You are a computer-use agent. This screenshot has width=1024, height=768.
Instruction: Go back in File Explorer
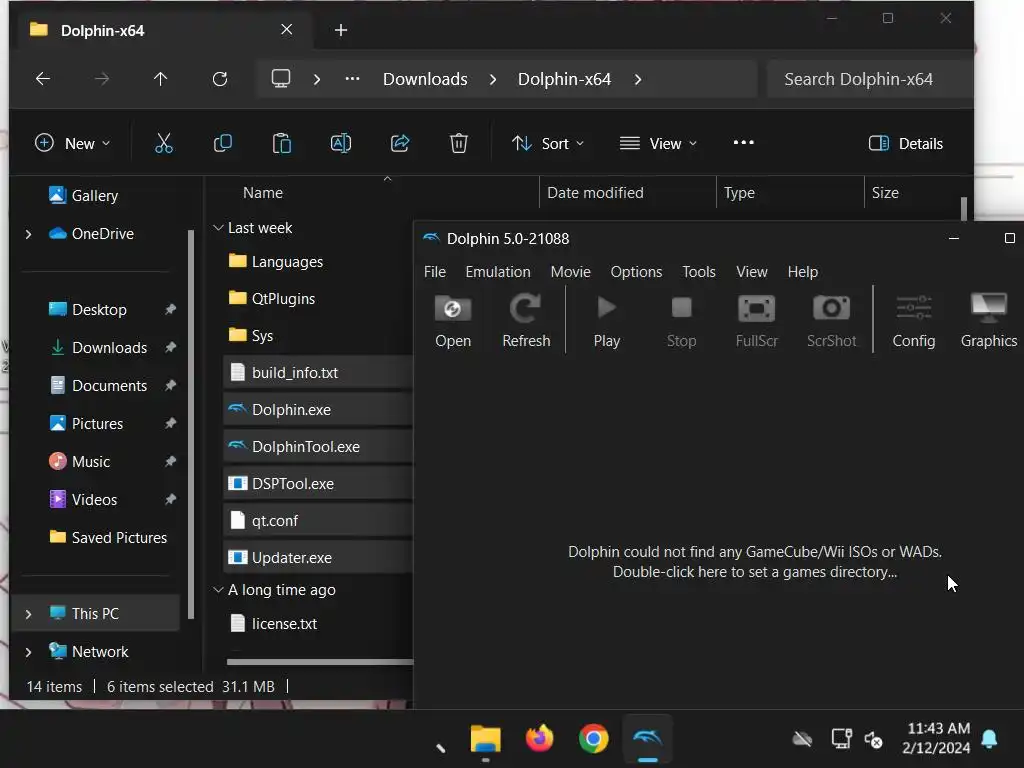[42, 79]
